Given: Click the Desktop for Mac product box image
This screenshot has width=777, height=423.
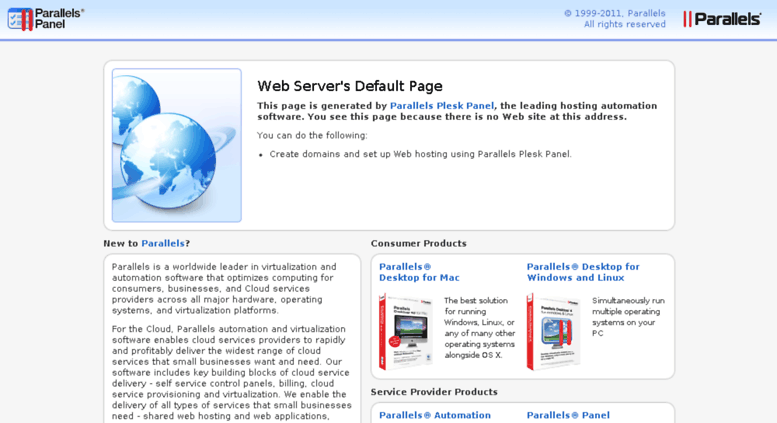Looking at the screenshot, I should pyautogui.click(x=406, y=331).
